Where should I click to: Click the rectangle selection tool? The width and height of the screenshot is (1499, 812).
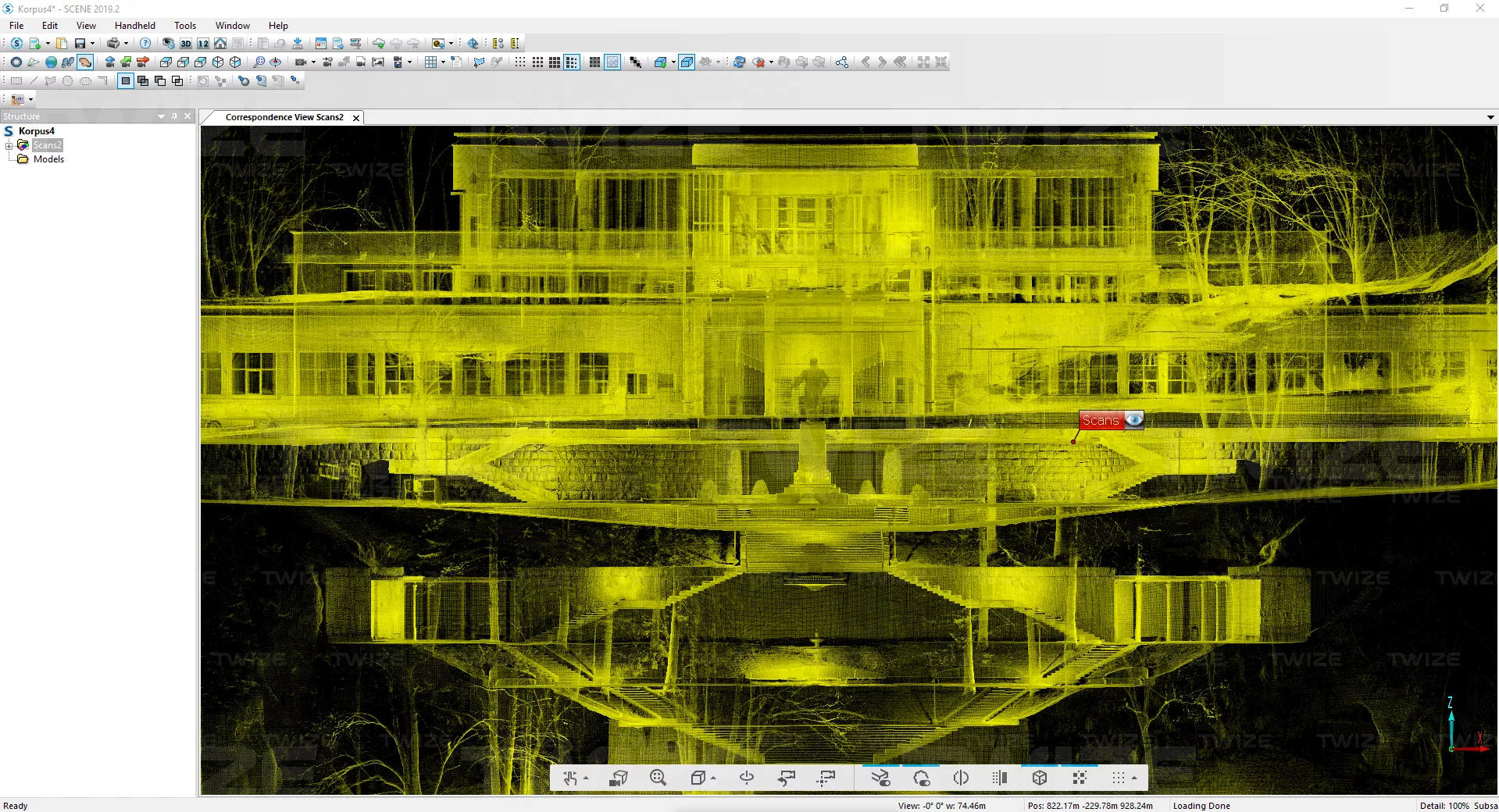(x=16, y=81)
